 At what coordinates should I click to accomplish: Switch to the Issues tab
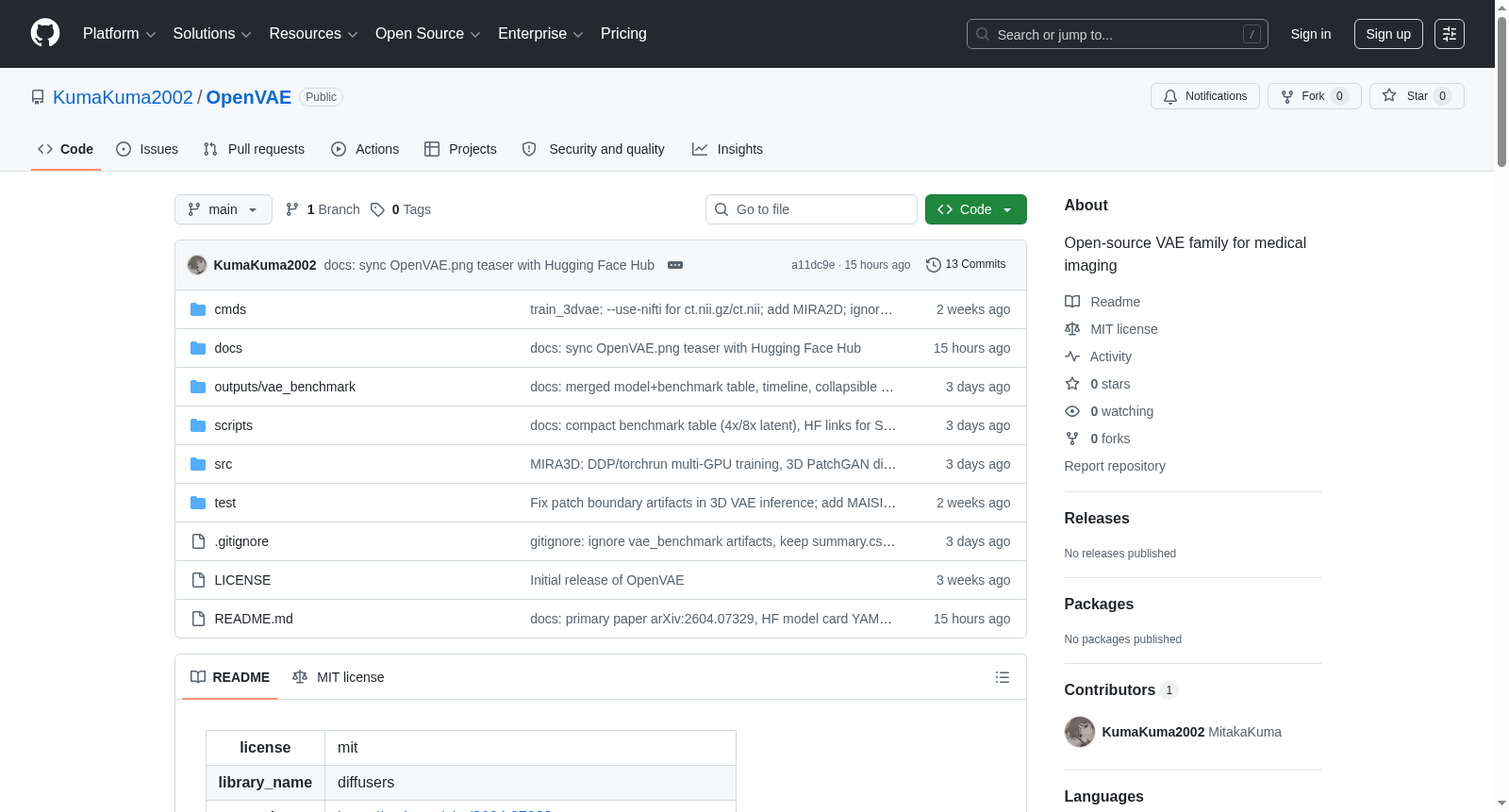147,149
